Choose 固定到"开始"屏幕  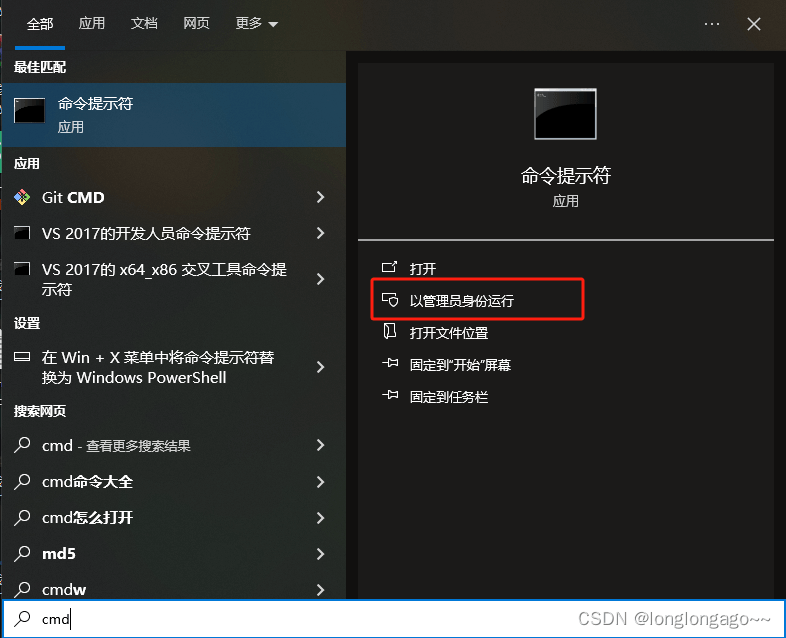click(460, 365)
